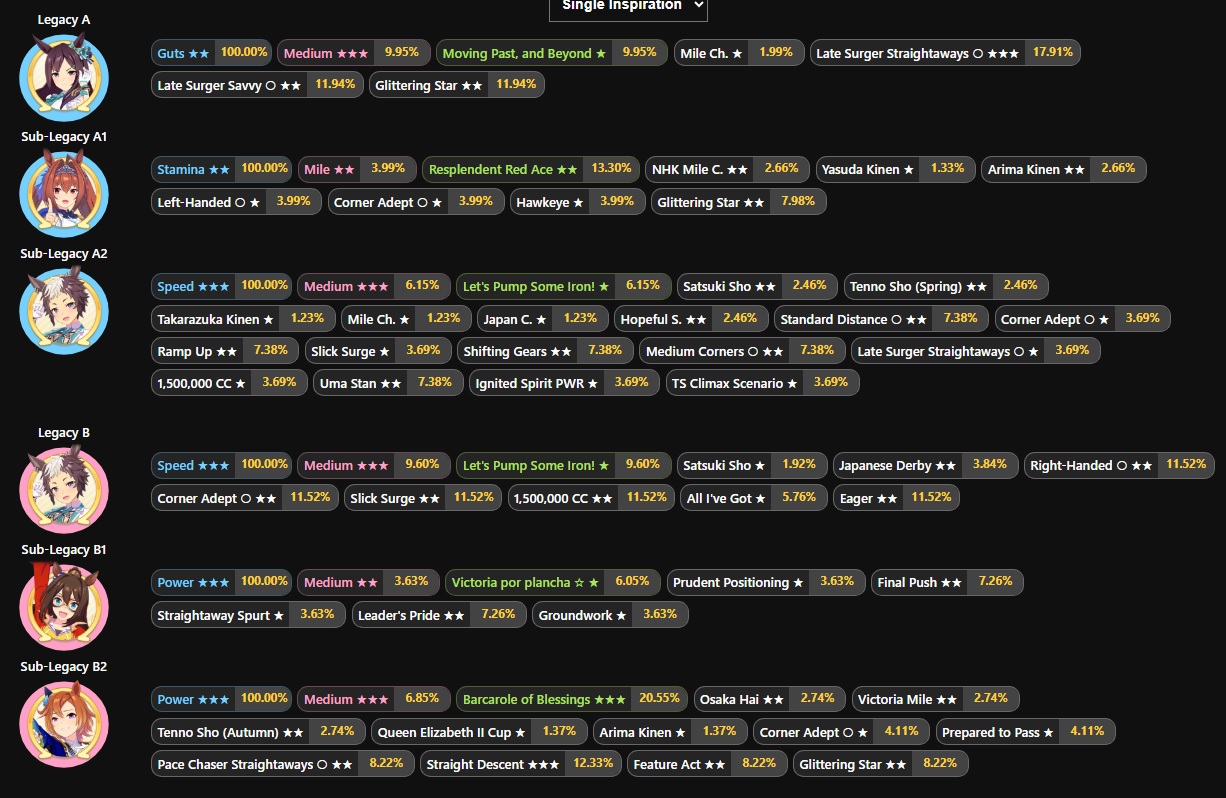Click the Left-Handed tag
1226x798 pixels.
pos(237,201)
